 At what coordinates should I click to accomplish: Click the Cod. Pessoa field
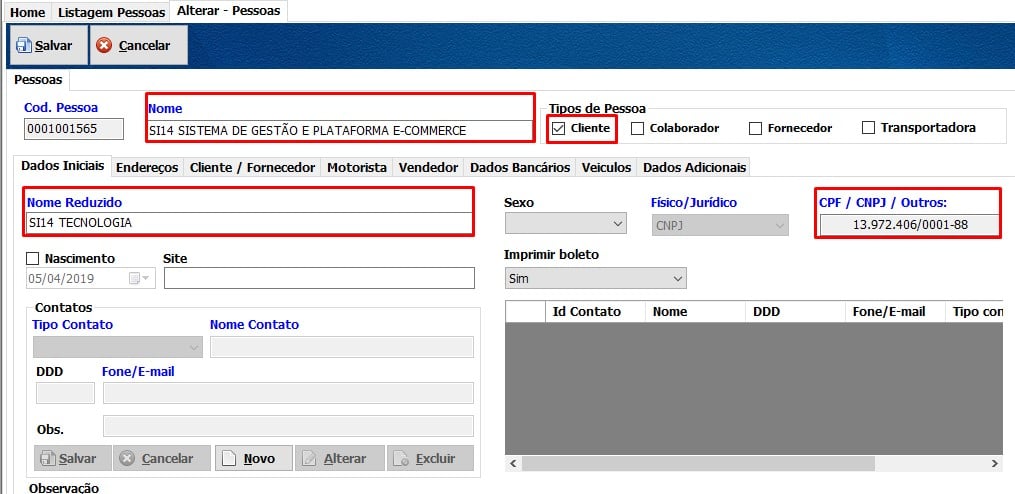pos(74,129)
